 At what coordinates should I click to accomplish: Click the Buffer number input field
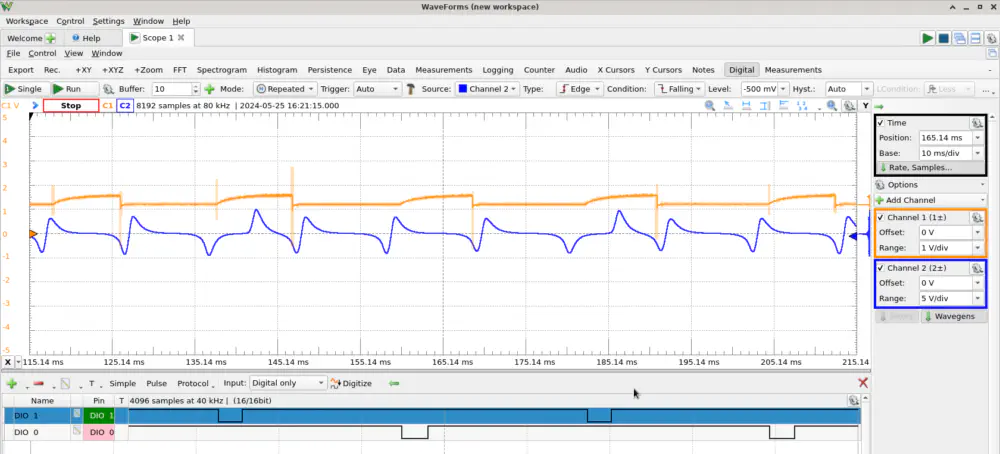[172, 89]
